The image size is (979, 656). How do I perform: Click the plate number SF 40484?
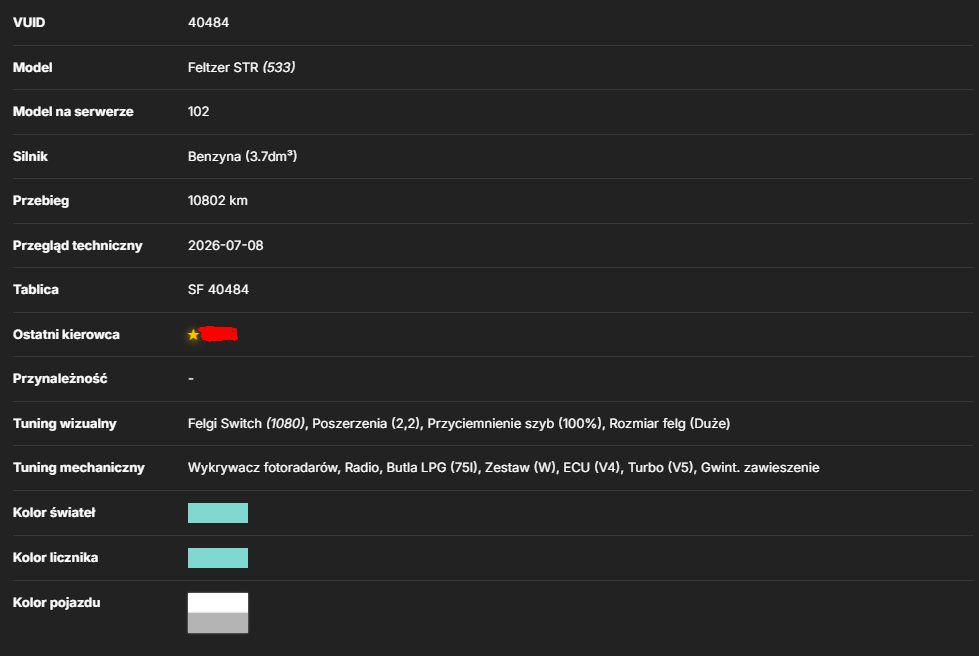pos(219,290)
